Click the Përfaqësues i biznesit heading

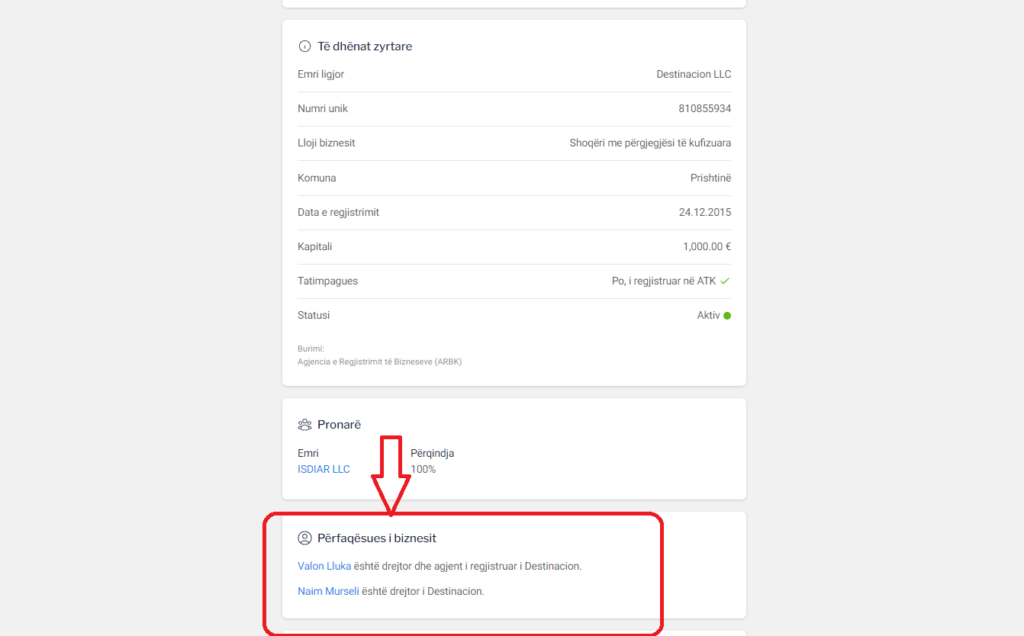(376, 539)
